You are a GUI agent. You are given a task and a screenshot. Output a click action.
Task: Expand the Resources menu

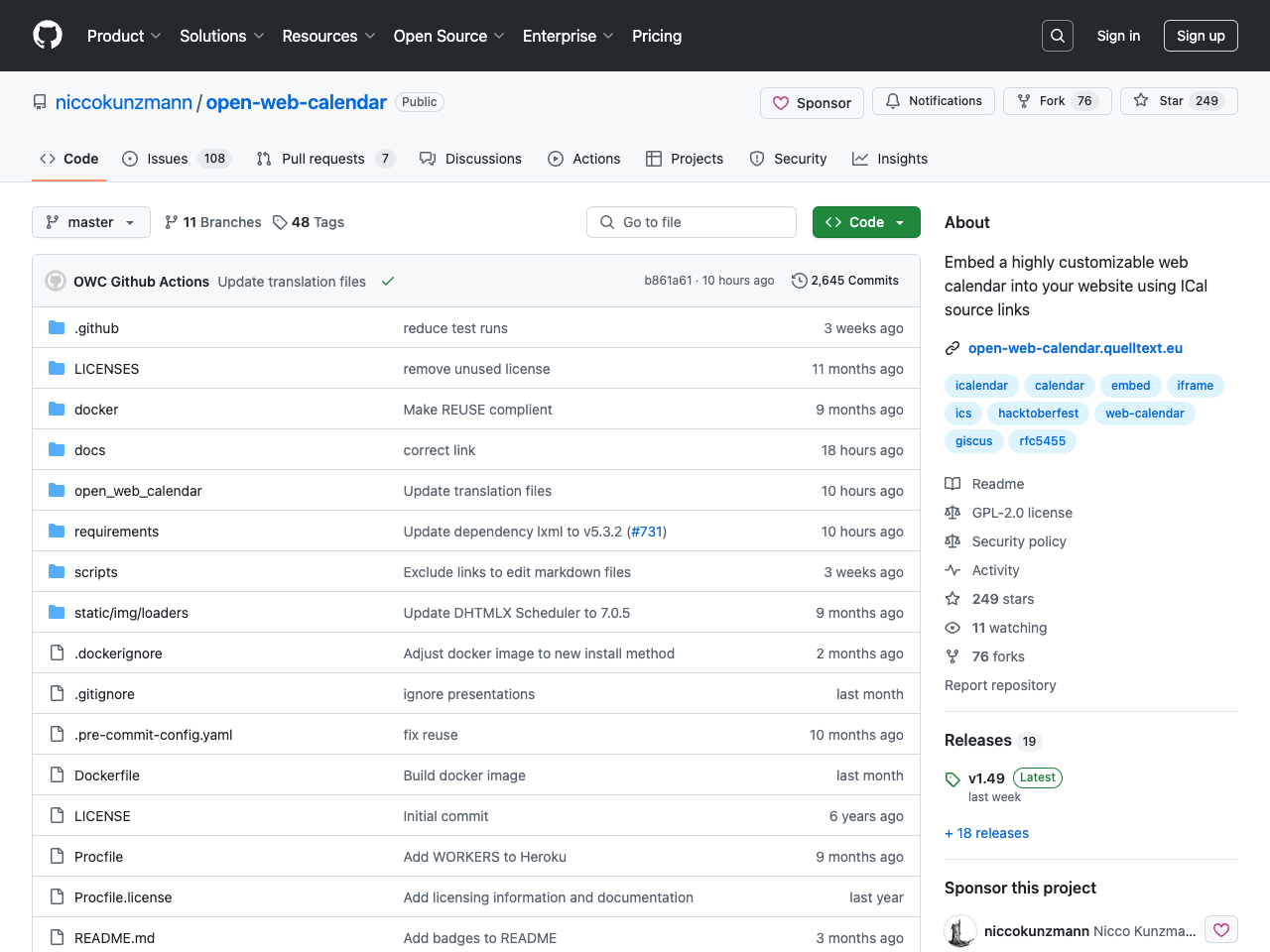point(328,36)
